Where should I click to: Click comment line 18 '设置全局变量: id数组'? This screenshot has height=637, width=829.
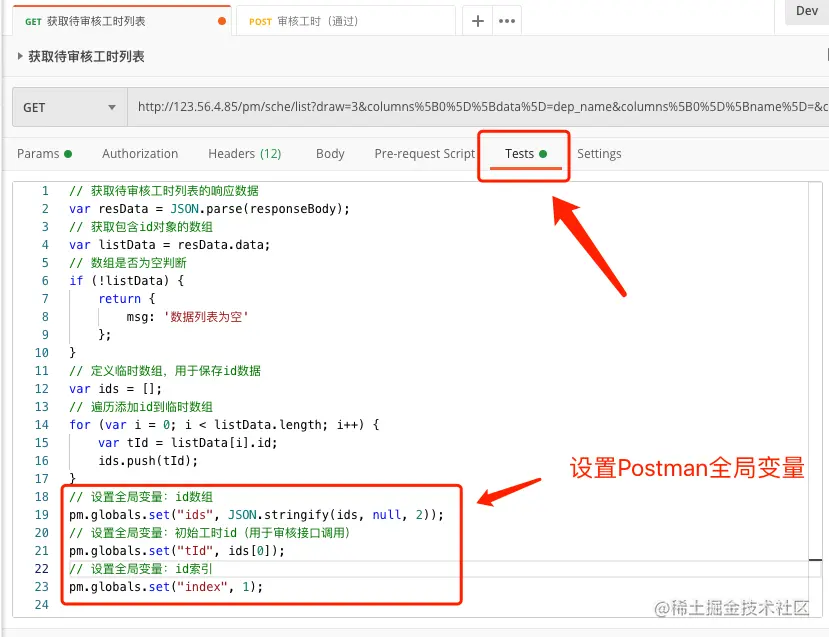click(x=152, y=497)
